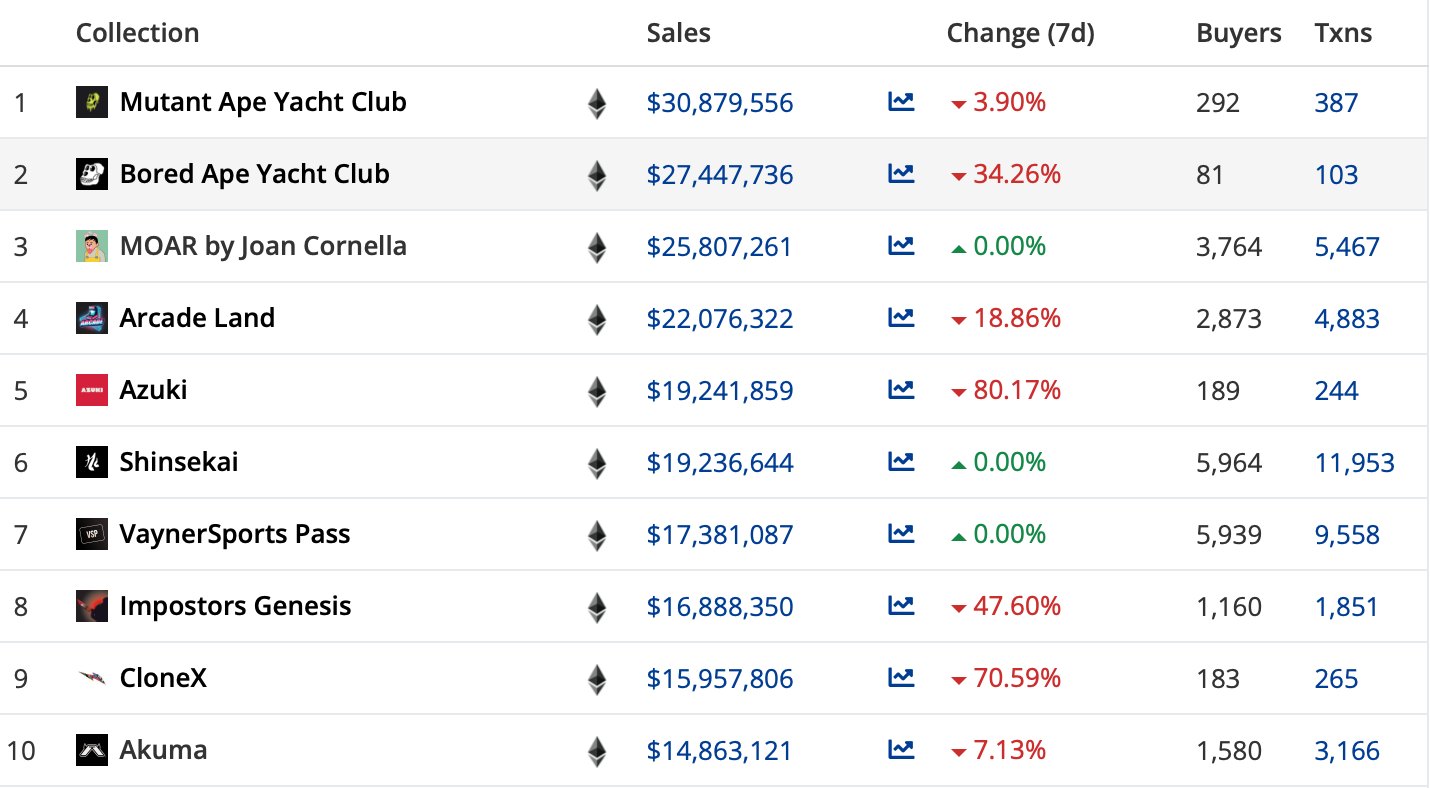The width and height of the screenshot is (1430, 788).
Task: Open Akuma's sales chart icon
Action: tap(901, 750)
